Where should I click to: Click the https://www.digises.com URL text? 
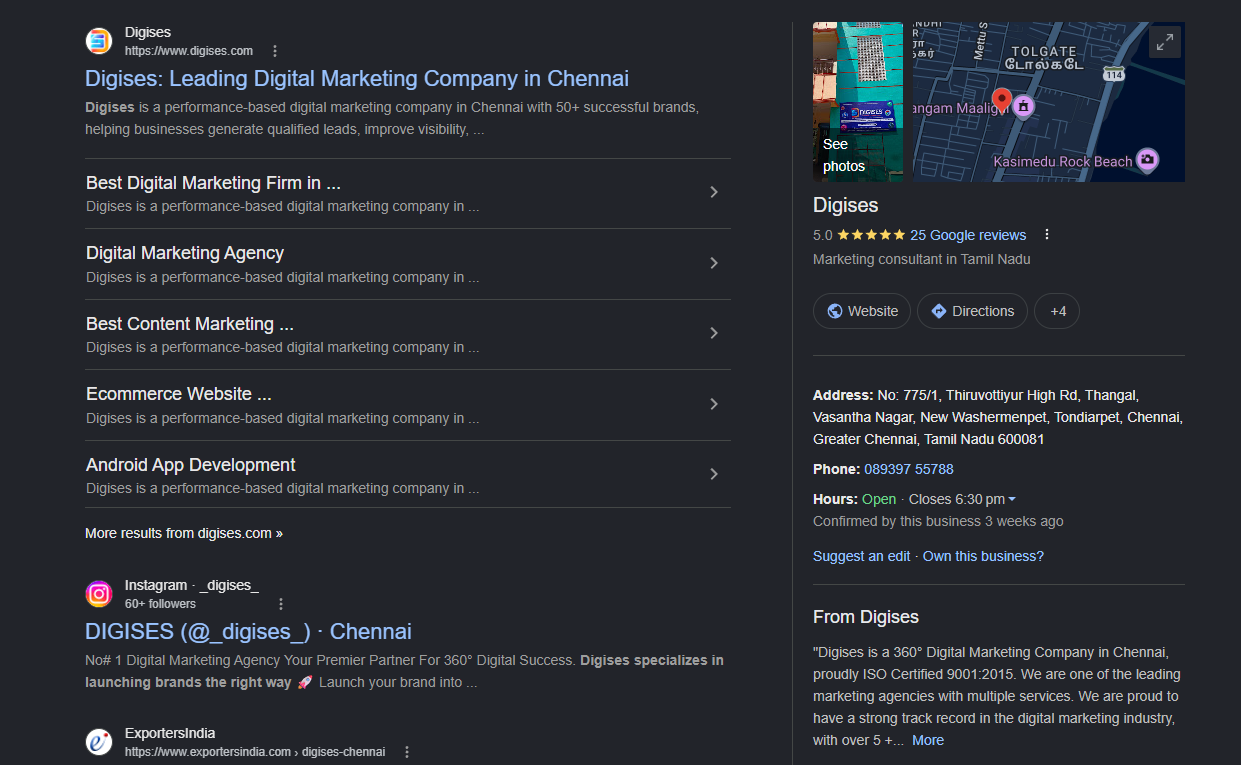pyautogui.click(x=189, y=51)
